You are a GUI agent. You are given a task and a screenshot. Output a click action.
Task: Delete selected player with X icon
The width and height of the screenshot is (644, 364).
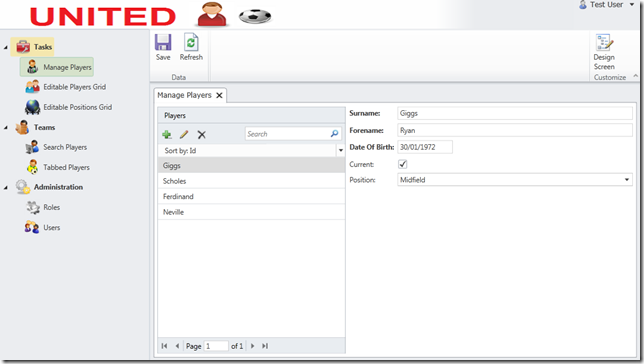point(201,134)
